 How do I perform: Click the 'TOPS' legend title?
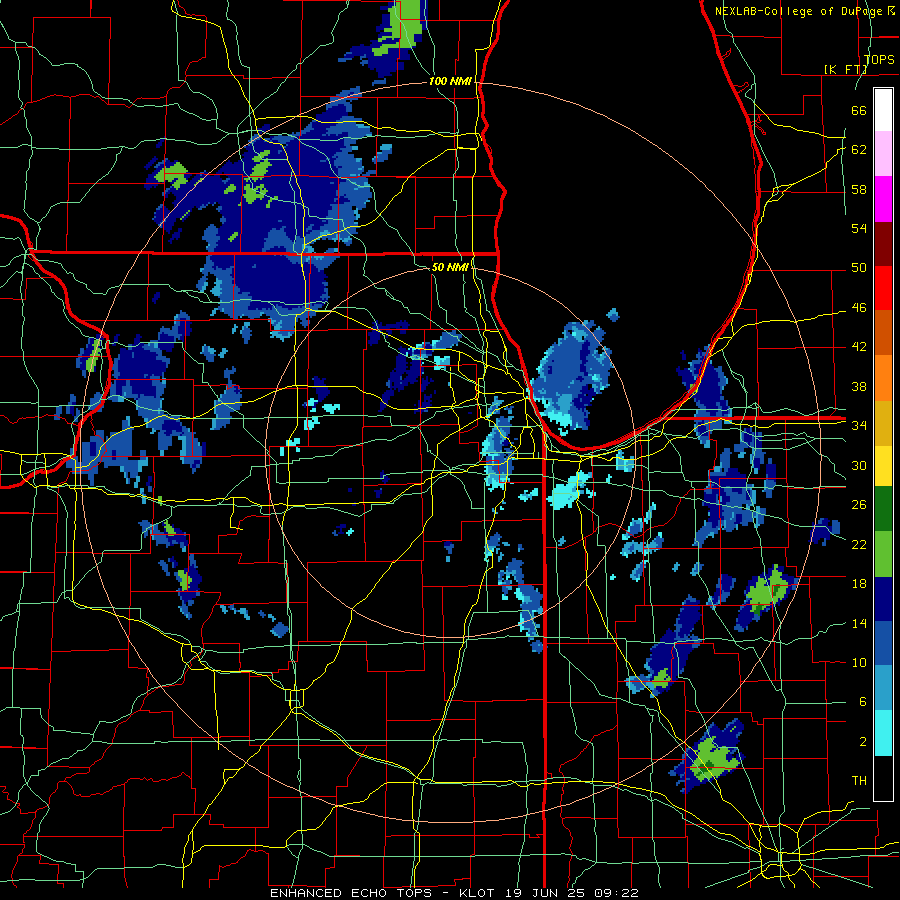[x=879, y=60]
